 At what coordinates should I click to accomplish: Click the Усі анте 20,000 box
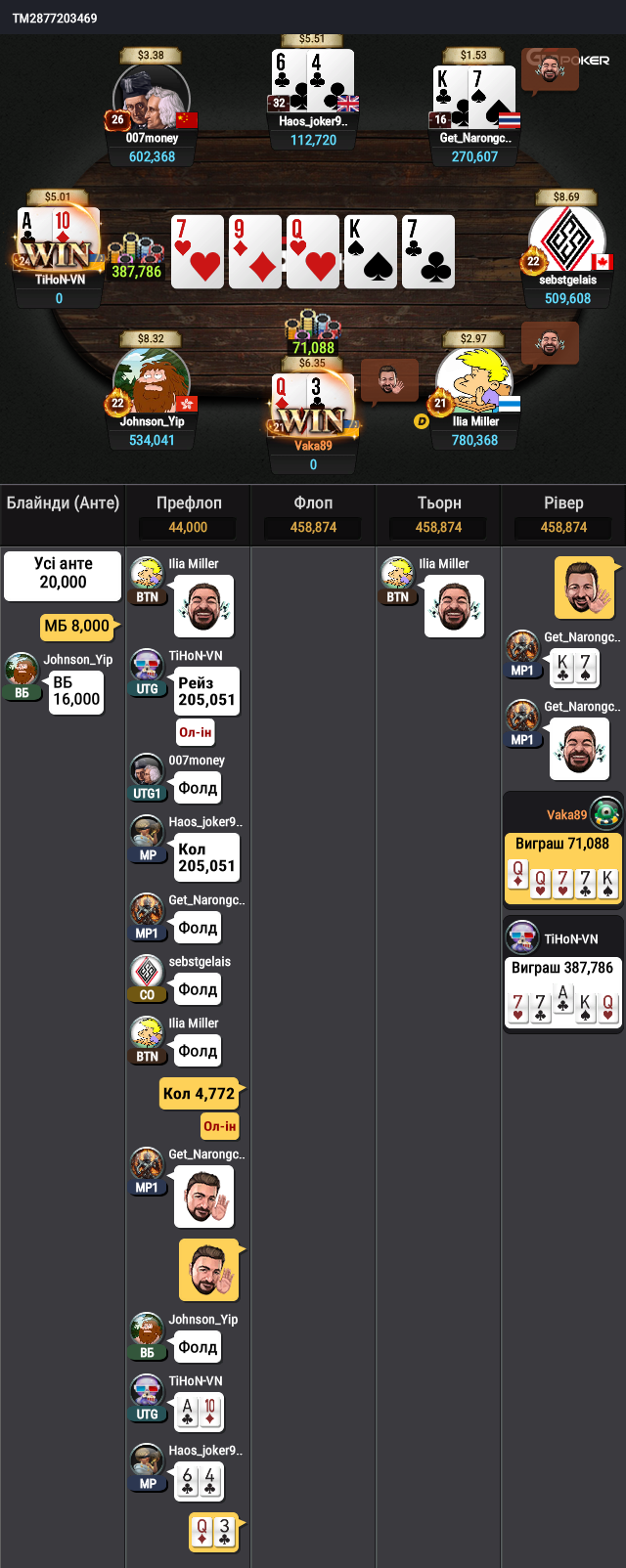pos(63,576)
